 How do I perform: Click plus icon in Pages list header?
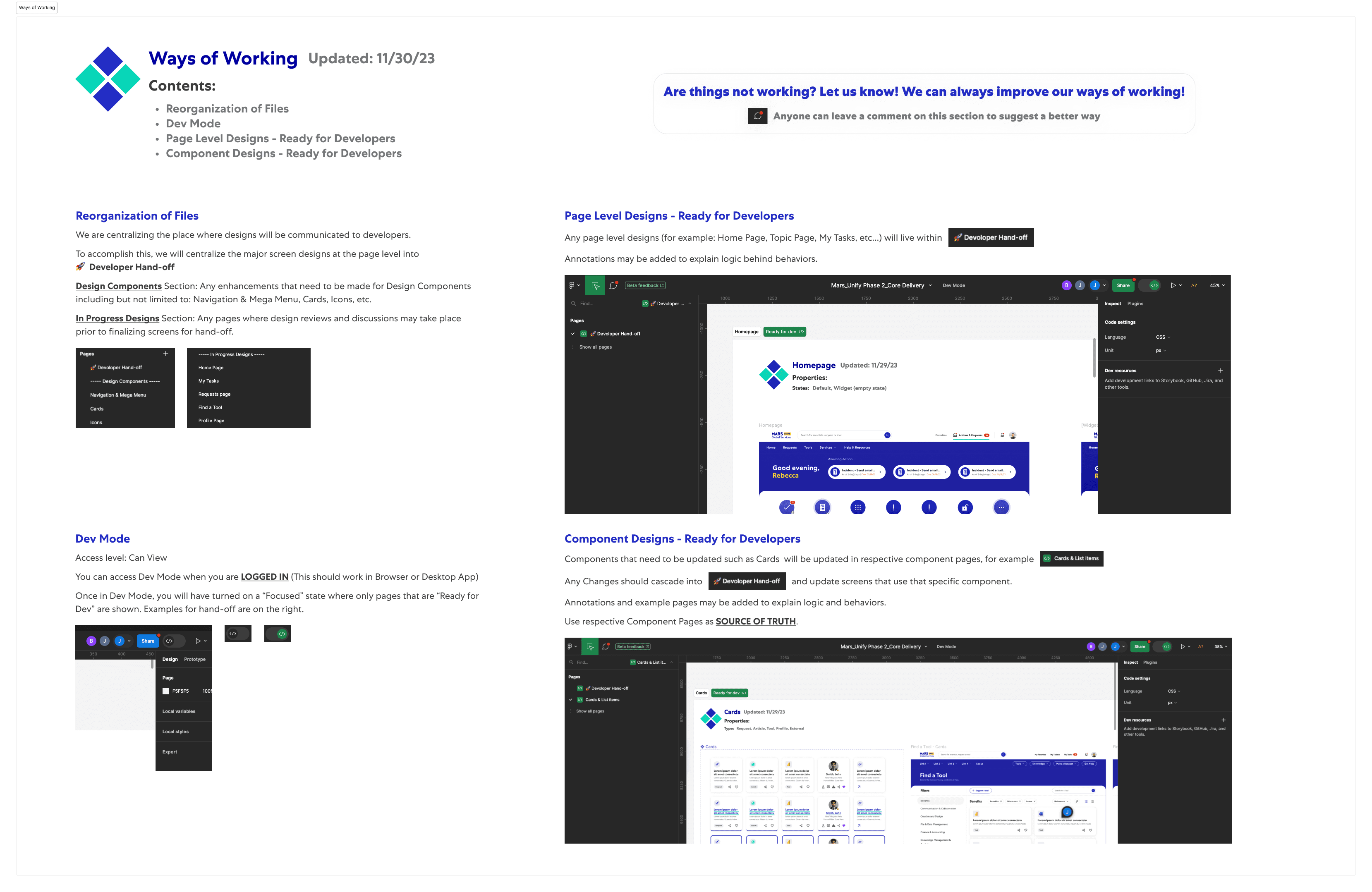point(165,353)
